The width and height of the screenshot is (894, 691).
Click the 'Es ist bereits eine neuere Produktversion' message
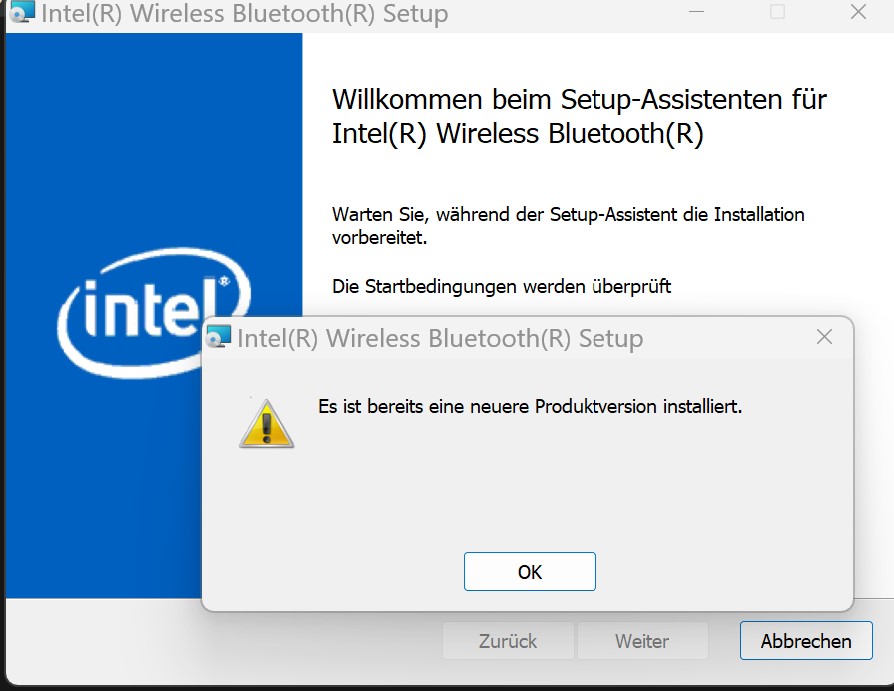point(530,407)
